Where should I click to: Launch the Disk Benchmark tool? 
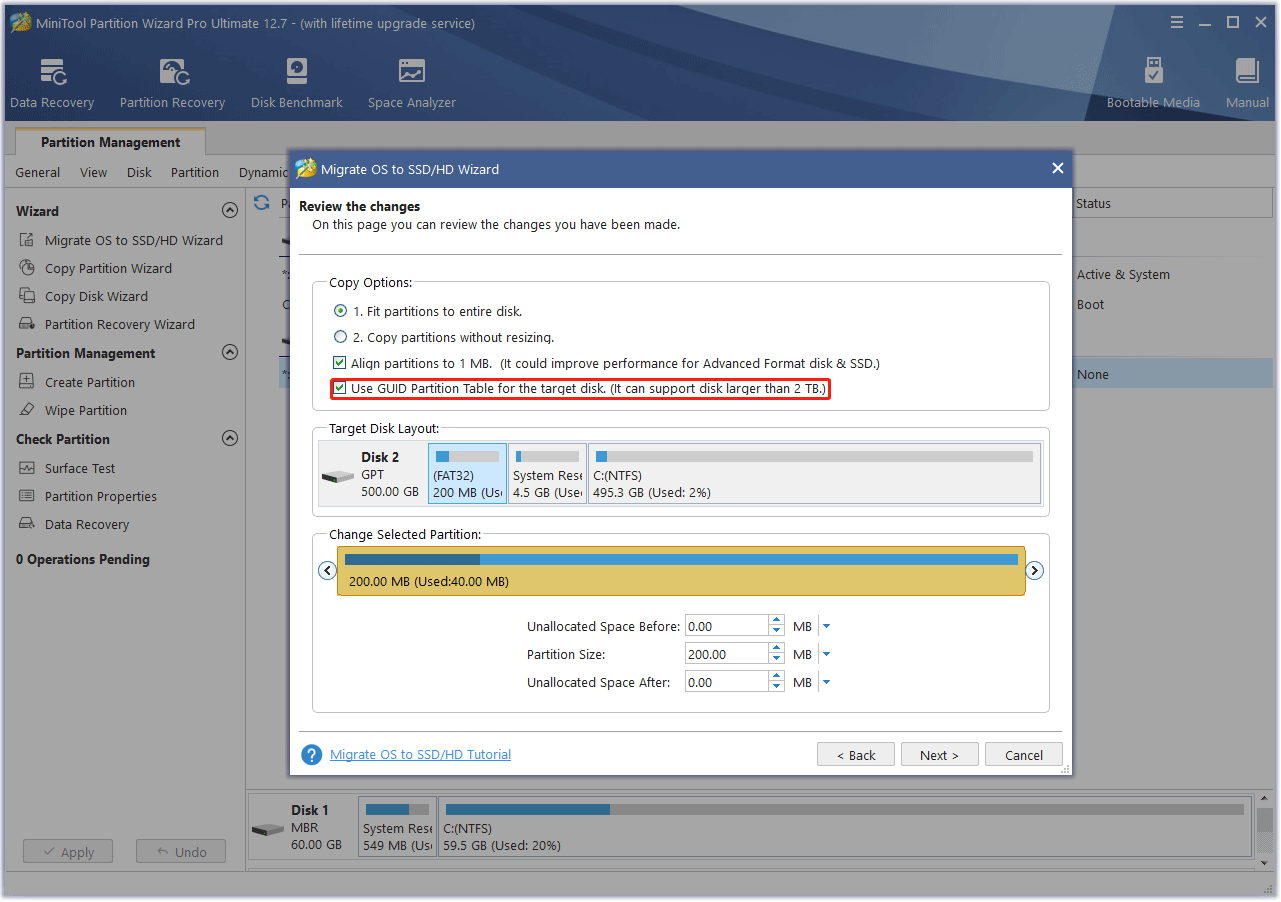(296, 80)
